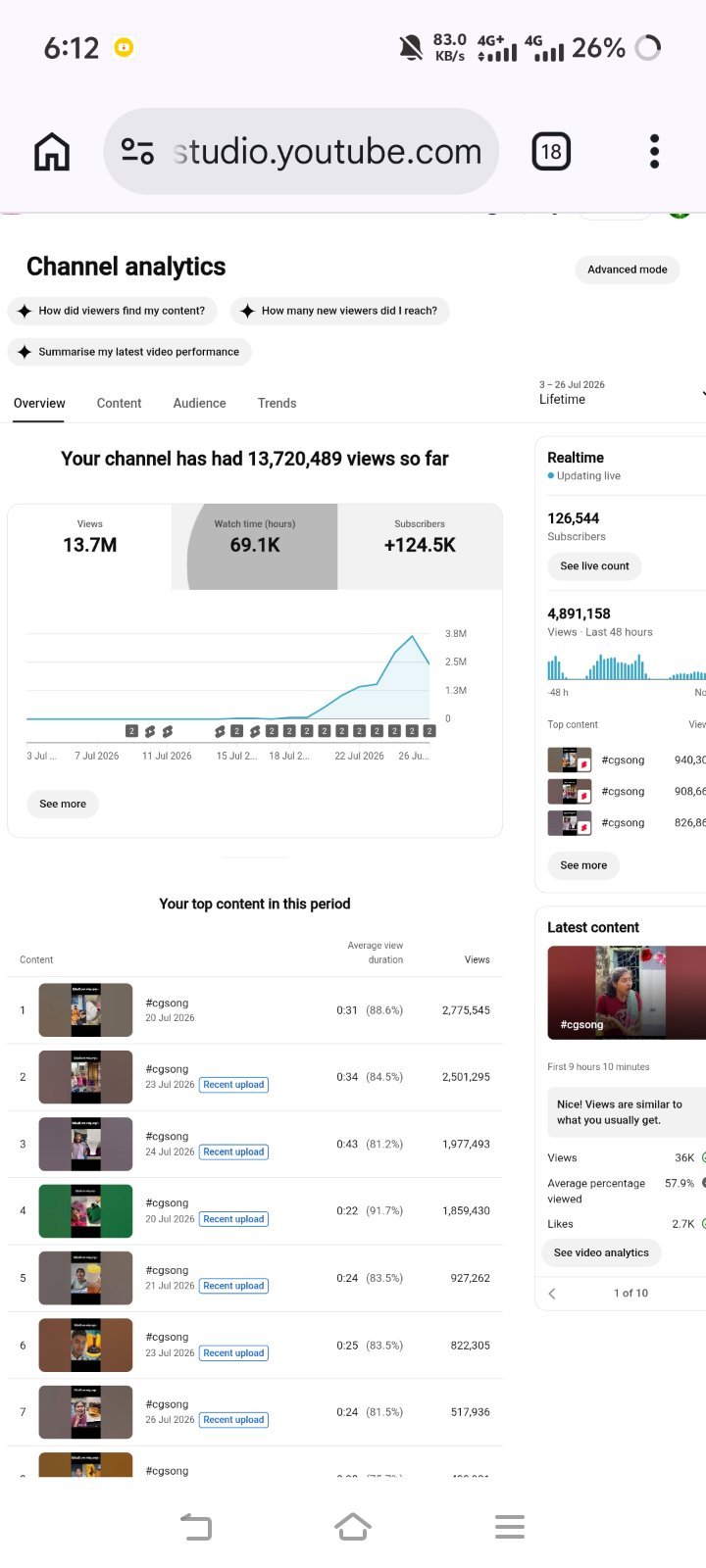Tap the Android home navigation icon
706x1568 pixels.
[353, 1527]
